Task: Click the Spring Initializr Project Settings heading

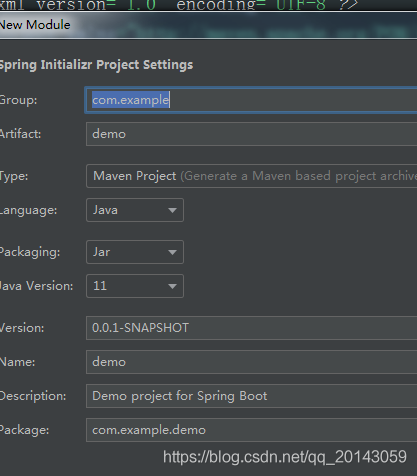Action: [96, 65]
